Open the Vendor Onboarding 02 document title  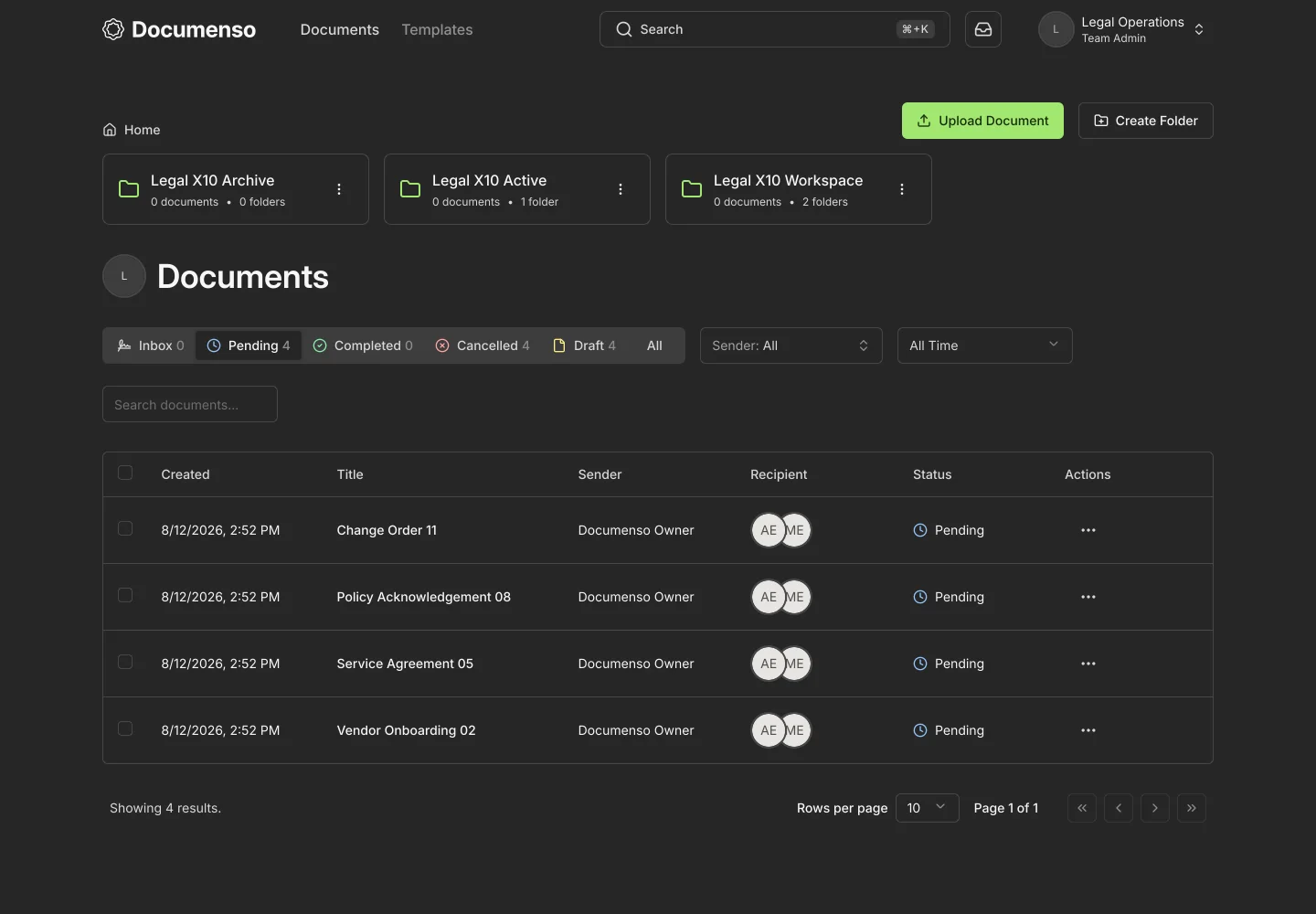click(406, 730)
